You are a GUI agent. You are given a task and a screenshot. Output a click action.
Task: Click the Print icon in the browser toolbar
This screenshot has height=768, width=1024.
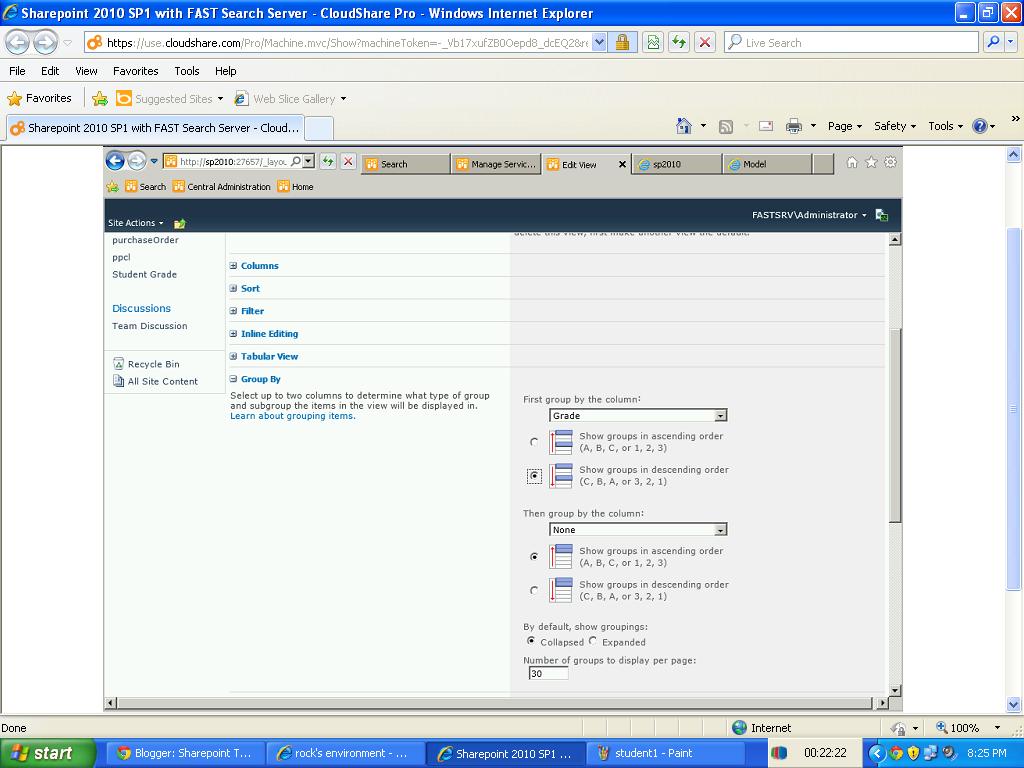coord(795,126)
